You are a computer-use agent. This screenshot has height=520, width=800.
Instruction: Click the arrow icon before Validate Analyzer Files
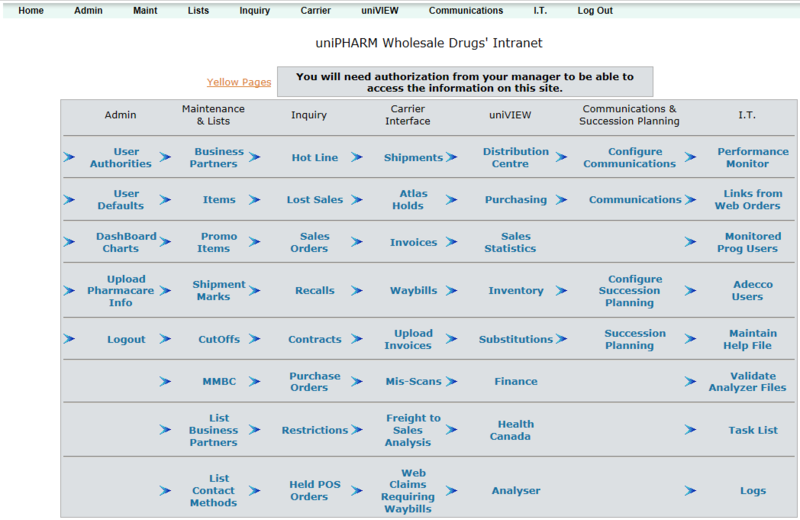(690, 381)
